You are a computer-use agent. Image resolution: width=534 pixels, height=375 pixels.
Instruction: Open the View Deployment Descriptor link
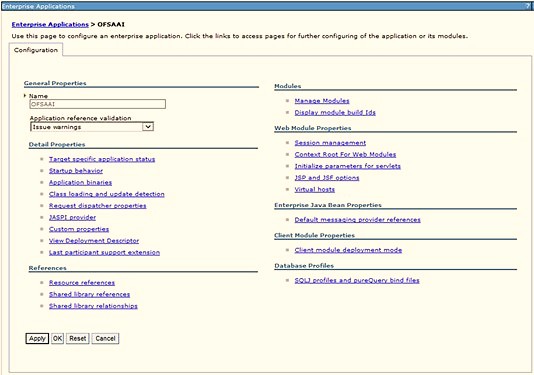click(94, 240)
